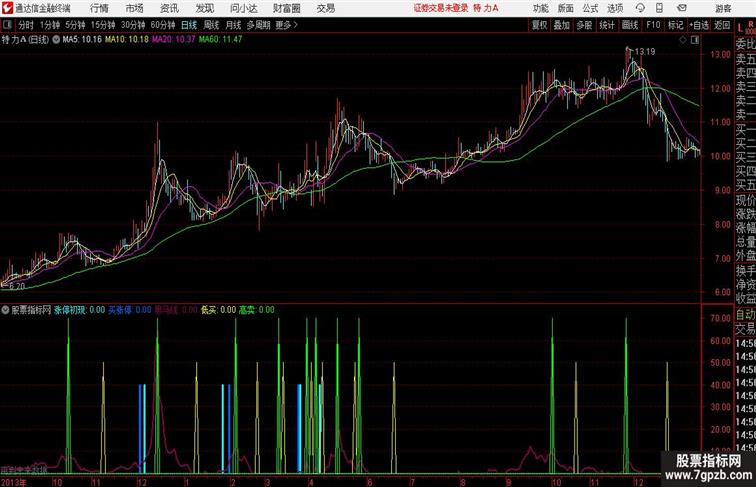Viewport: 756px width, 487px height.
Task: Click the 13.00 price axis label
Action: (x=720, y=54)
